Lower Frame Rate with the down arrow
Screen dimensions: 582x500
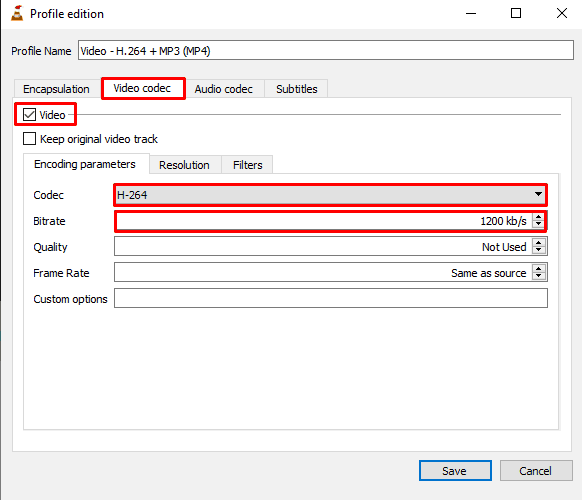coord(539,276)
